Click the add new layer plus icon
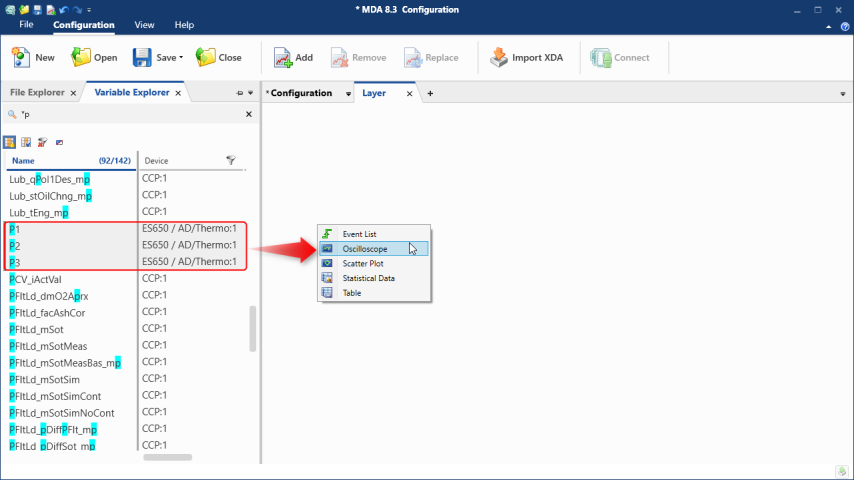854x480 pixels. (x=430, y=93)
